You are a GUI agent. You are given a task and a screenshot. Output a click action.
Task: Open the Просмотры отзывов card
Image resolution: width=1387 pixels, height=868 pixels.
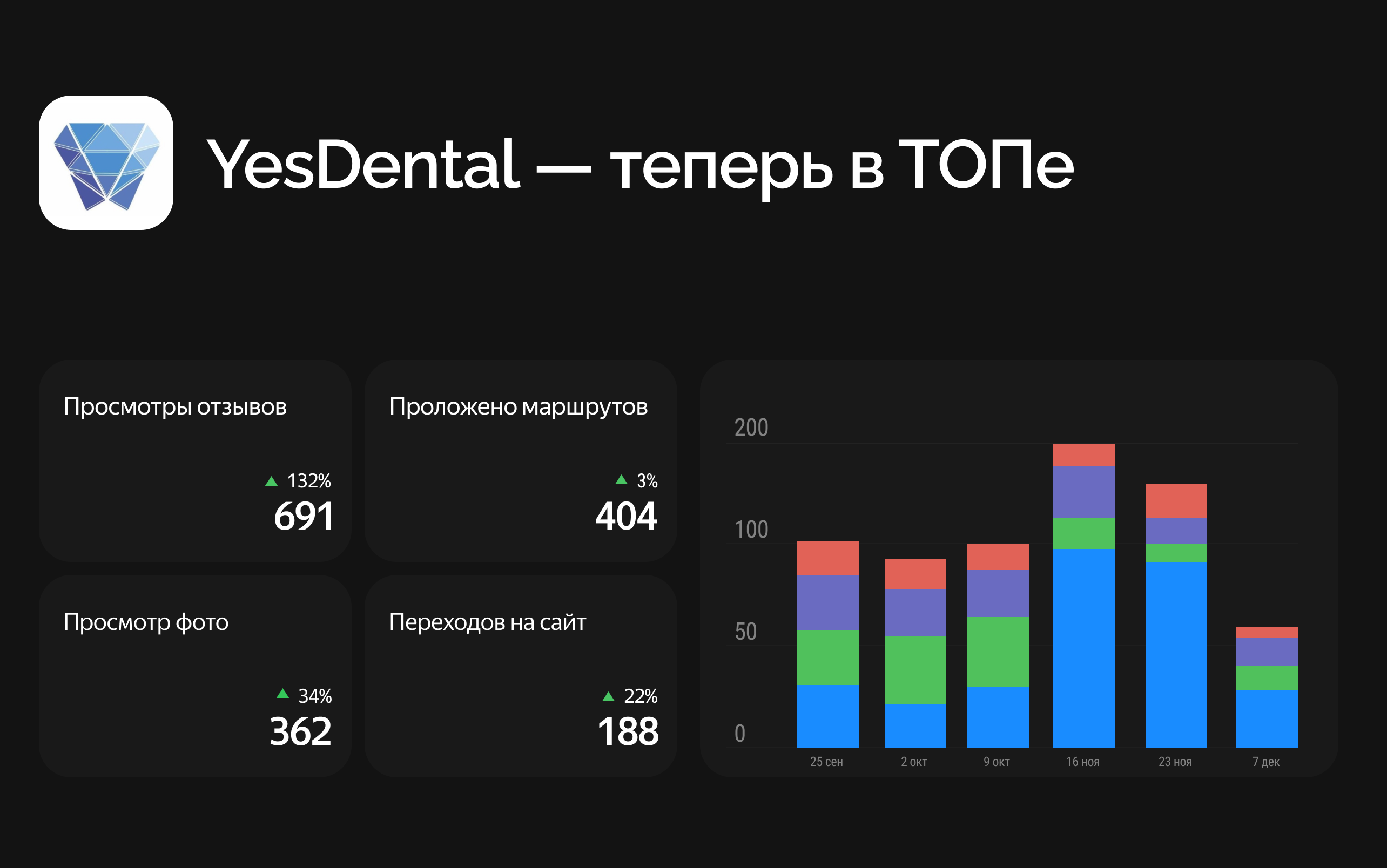pyautogui.click(x=194, y=460)
